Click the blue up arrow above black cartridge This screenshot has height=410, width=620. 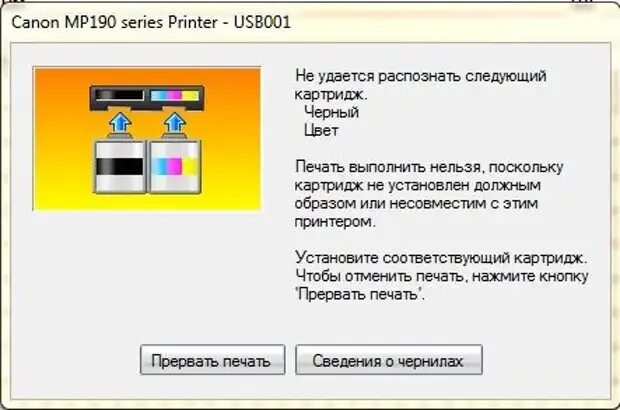[x=120, y=122]
